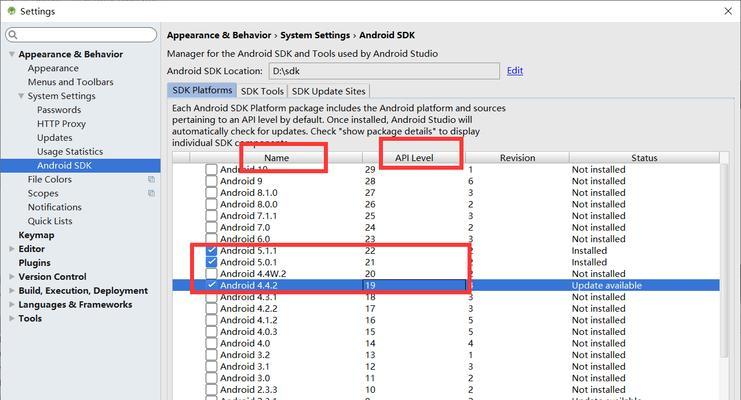
Task: Click the Installed status of Android 5.1.1
Action: tap(589, 251)
